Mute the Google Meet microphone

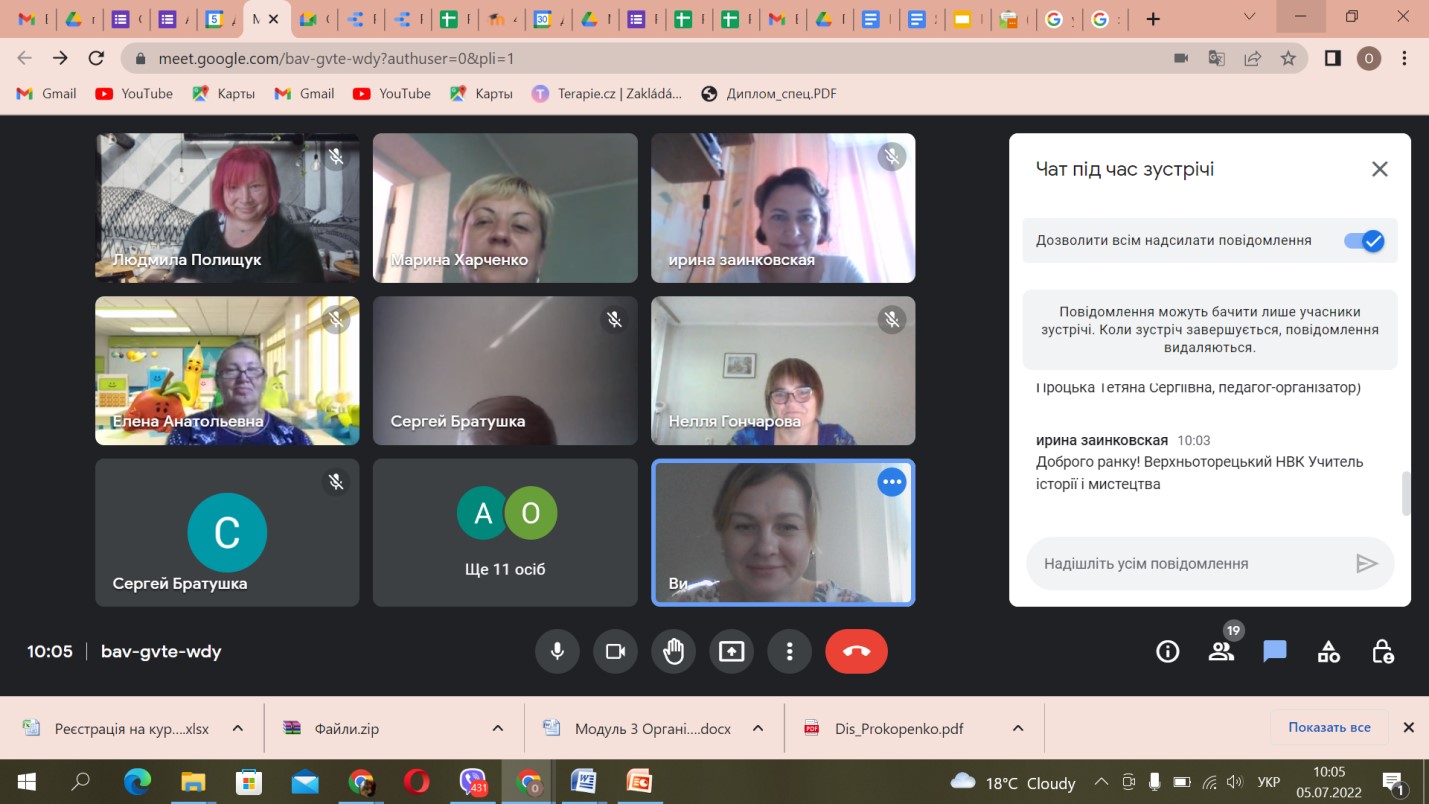click(557, 652)
